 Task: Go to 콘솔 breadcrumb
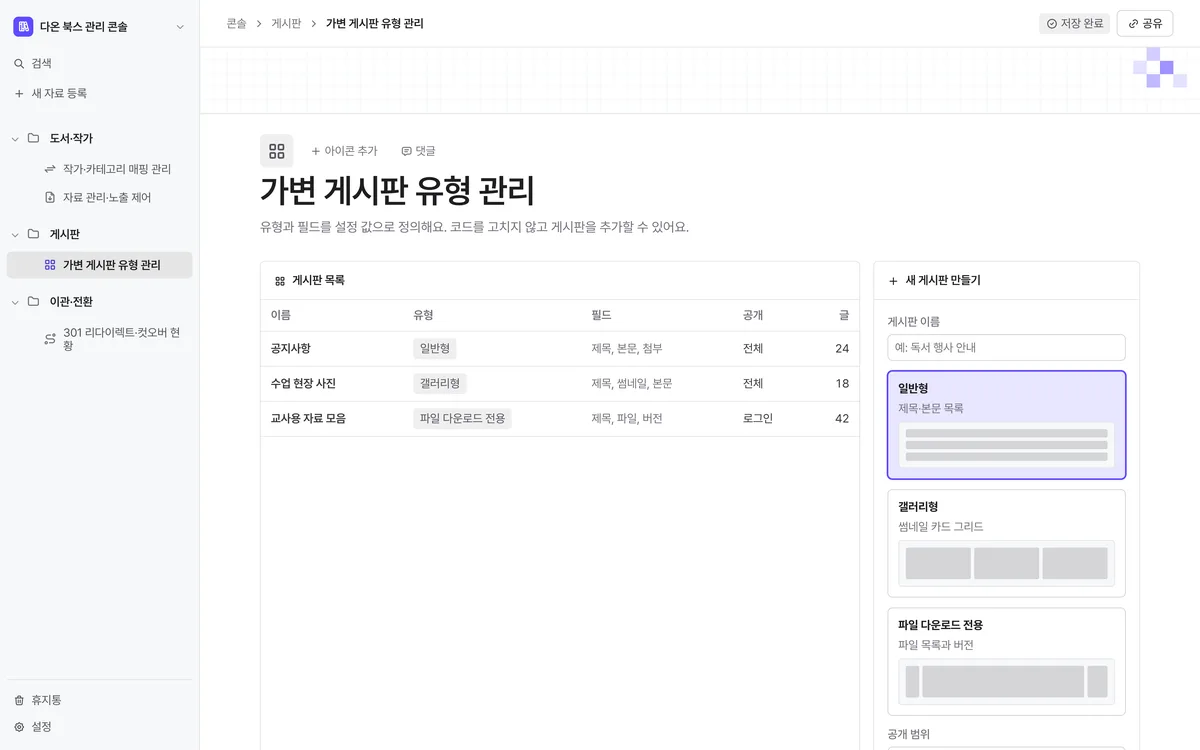pyautogui.click(x=237, y=23)
